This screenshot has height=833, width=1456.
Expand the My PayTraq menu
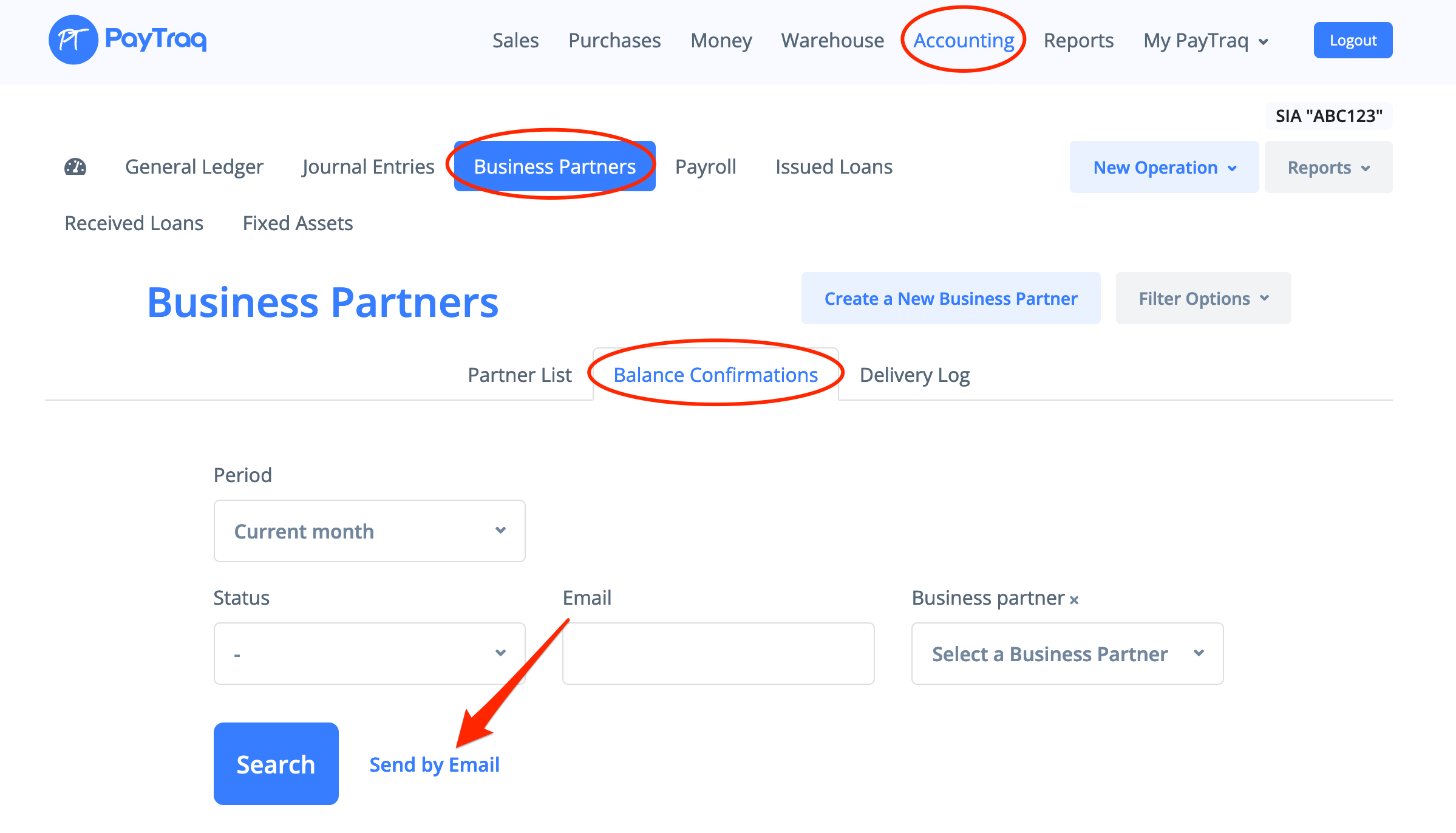tap(1205, 41)
